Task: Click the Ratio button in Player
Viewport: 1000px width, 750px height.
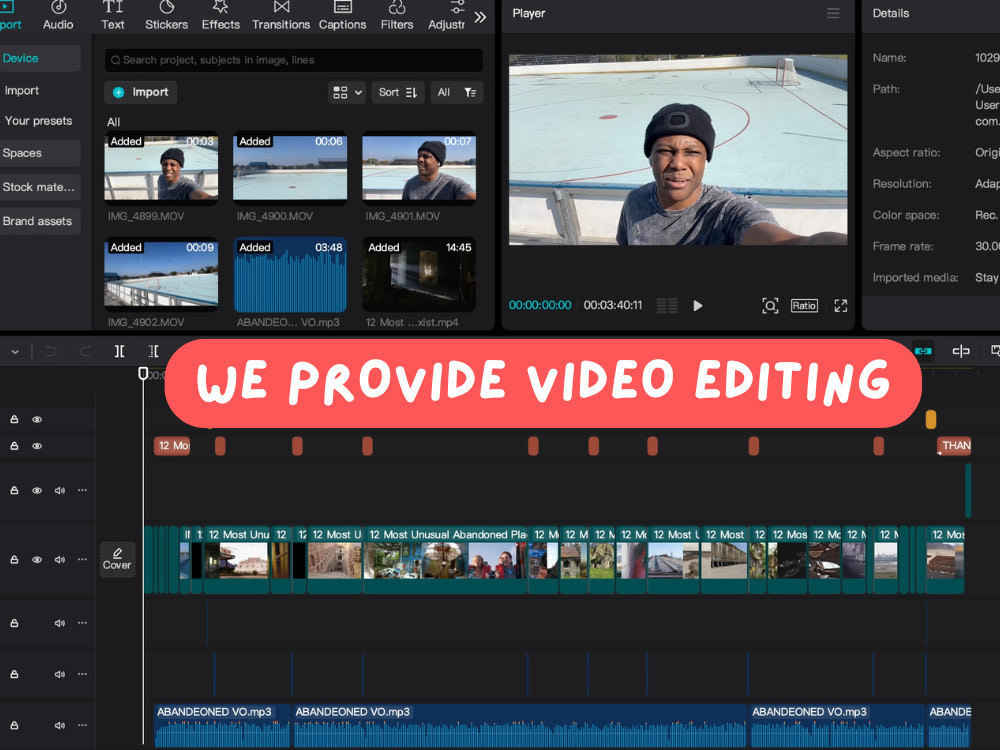Action: (804, 305)
